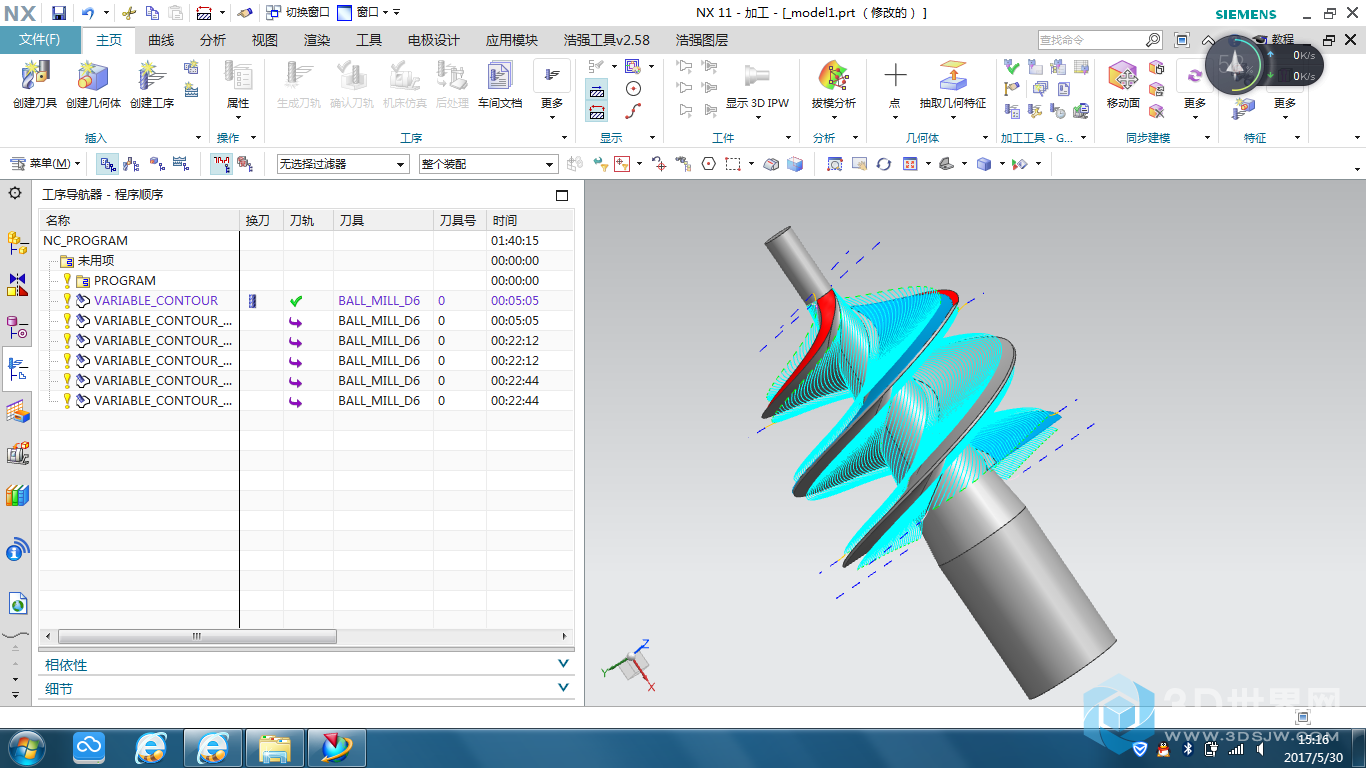The image size is (1366, 768).
Task: Open the 整个装配 scope dropdown
Action: [488, 164]
